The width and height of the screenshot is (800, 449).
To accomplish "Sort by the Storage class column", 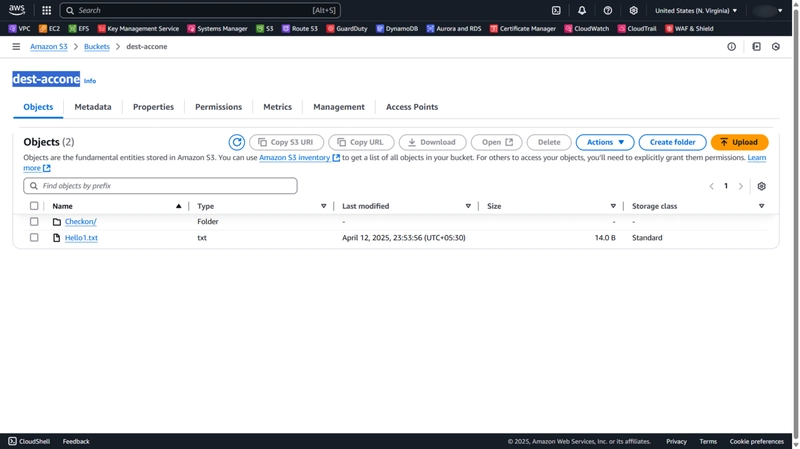I will pos(762,206).
